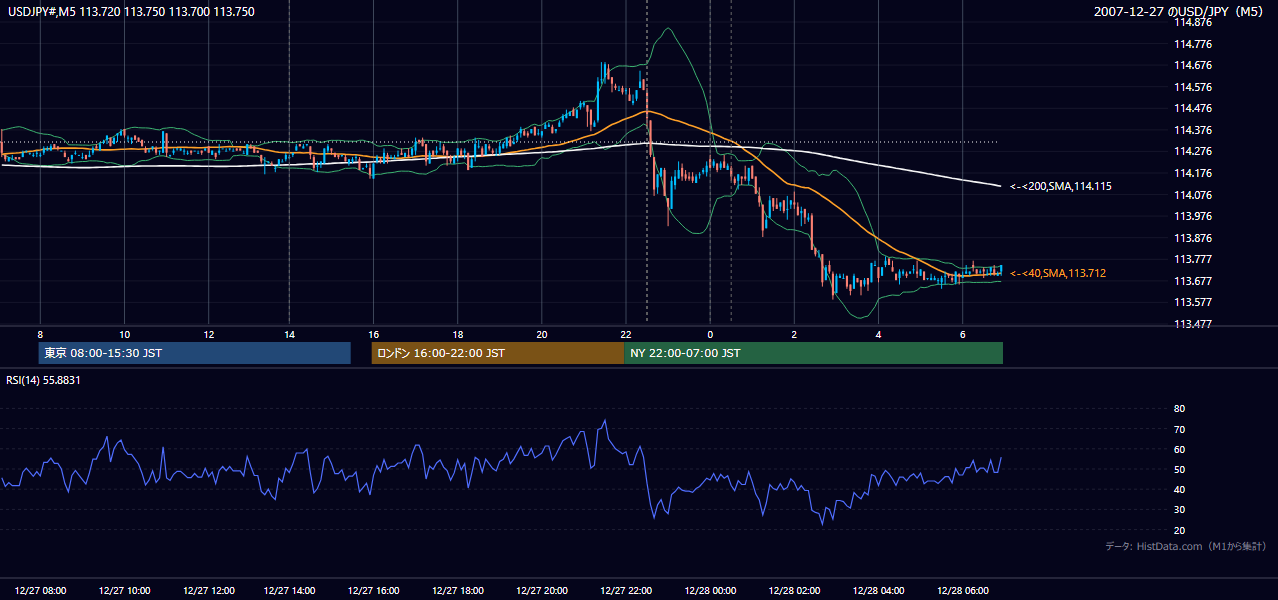Click price axis value 114.576

pos(1194,87)
